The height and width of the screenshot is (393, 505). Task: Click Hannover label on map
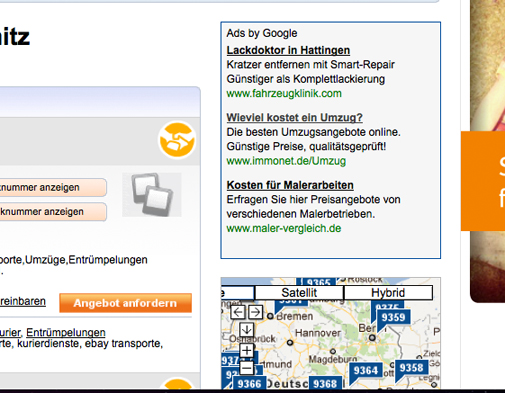pyautogui.click(x=318, y=333)
